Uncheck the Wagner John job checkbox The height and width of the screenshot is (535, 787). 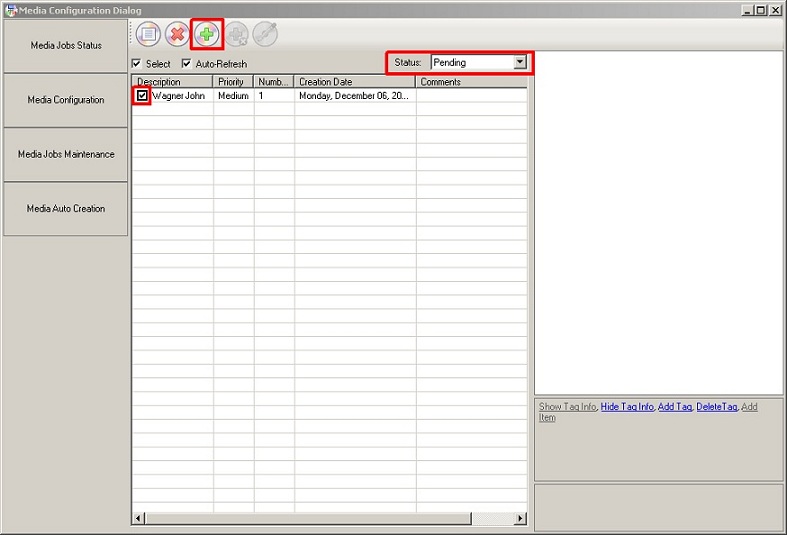(142, 95)
